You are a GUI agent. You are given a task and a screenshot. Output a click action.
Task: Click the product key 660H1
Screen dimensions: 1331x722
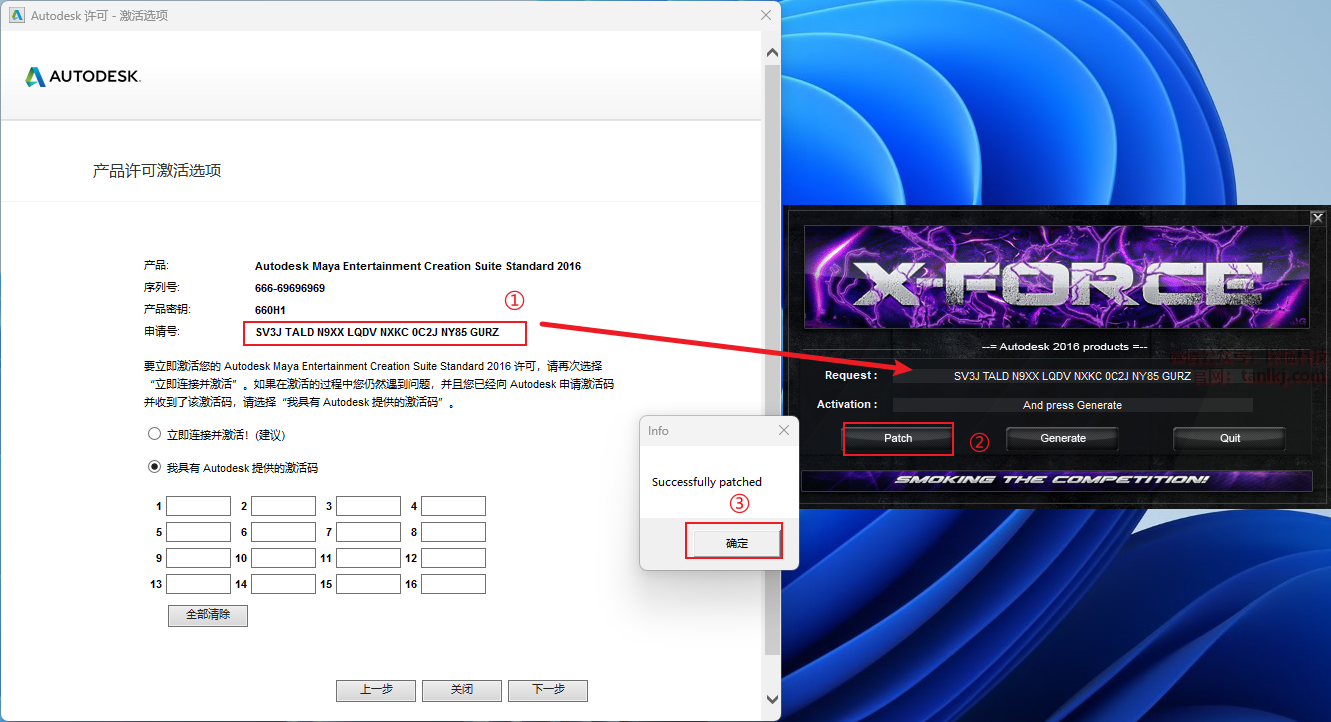coord(270,310)
